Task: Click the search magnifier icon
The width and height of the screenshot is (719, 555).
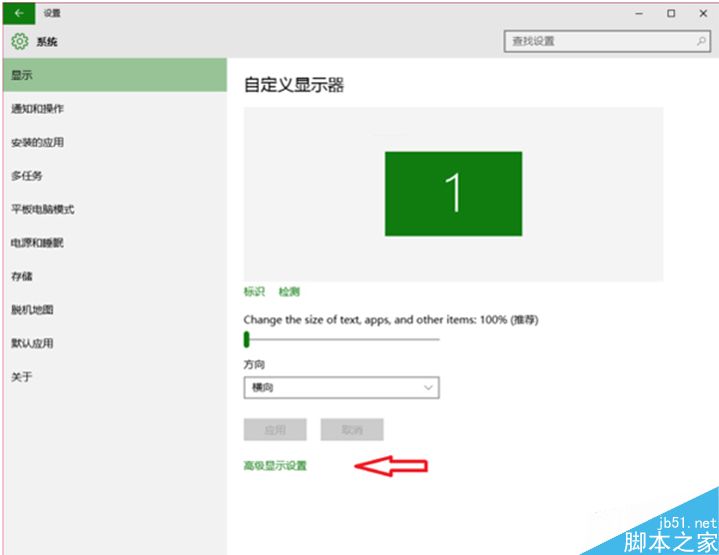Action: (x=701, y=41)
